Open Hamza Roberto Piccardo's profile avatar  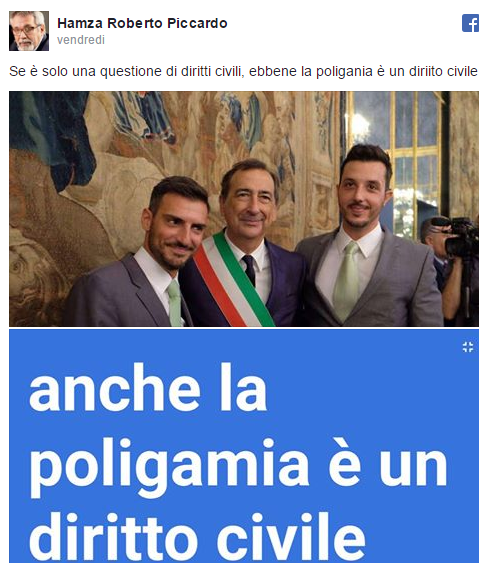tap(29, 31)
